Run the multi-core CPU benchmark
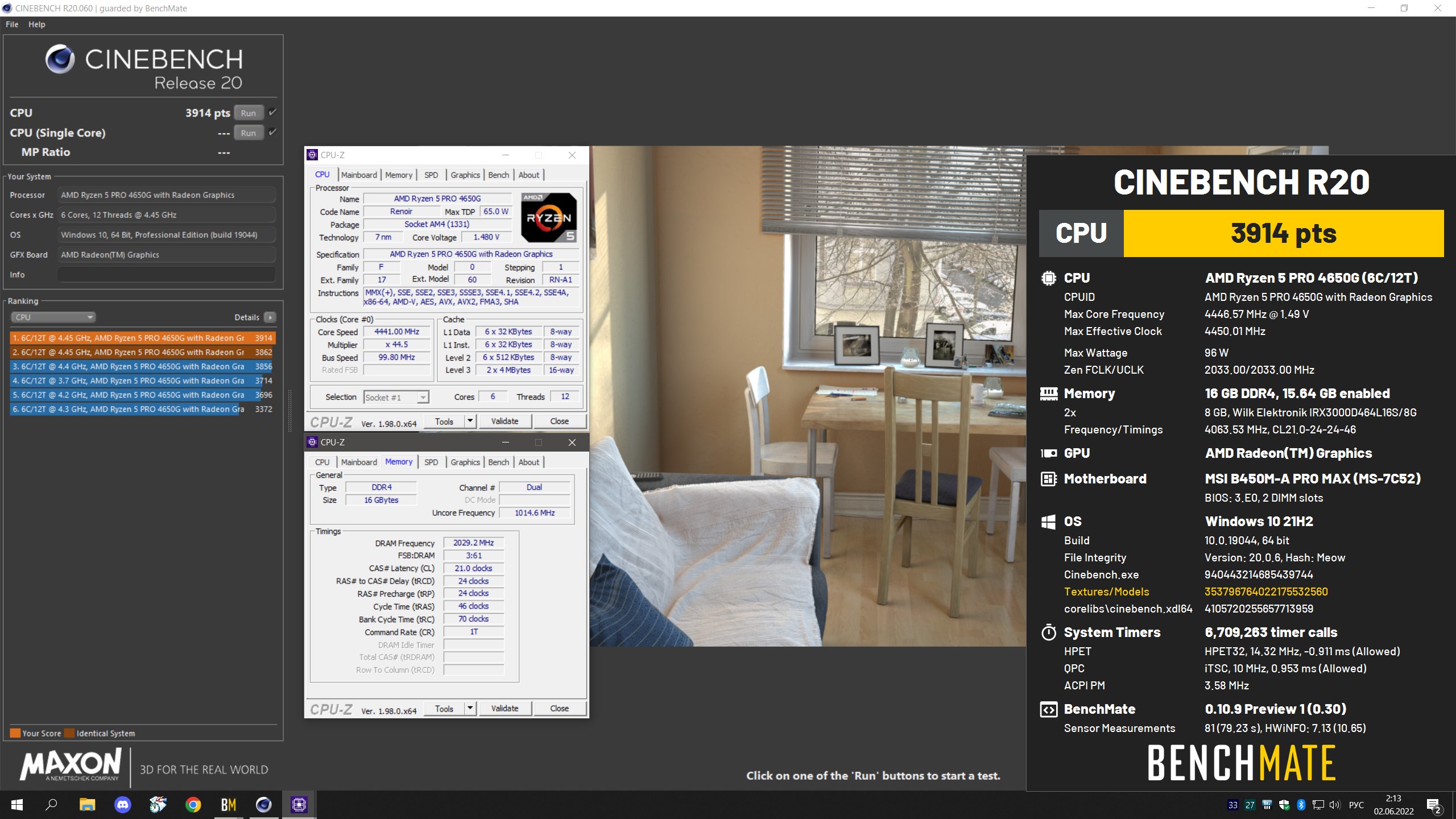Screen dimensions: 1456x819 point(249,113)
